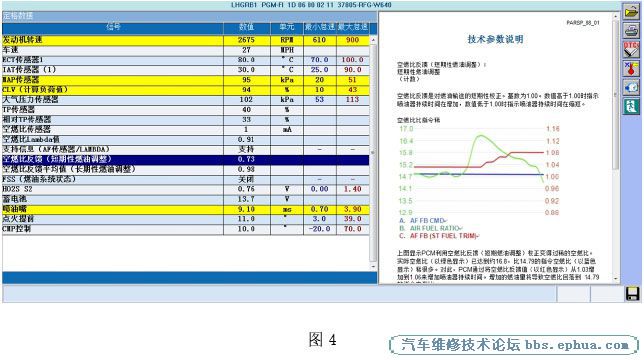The image size is (644, 360).
Task: Click the help panel scroll-up arrow
Action: coord(615,16)
